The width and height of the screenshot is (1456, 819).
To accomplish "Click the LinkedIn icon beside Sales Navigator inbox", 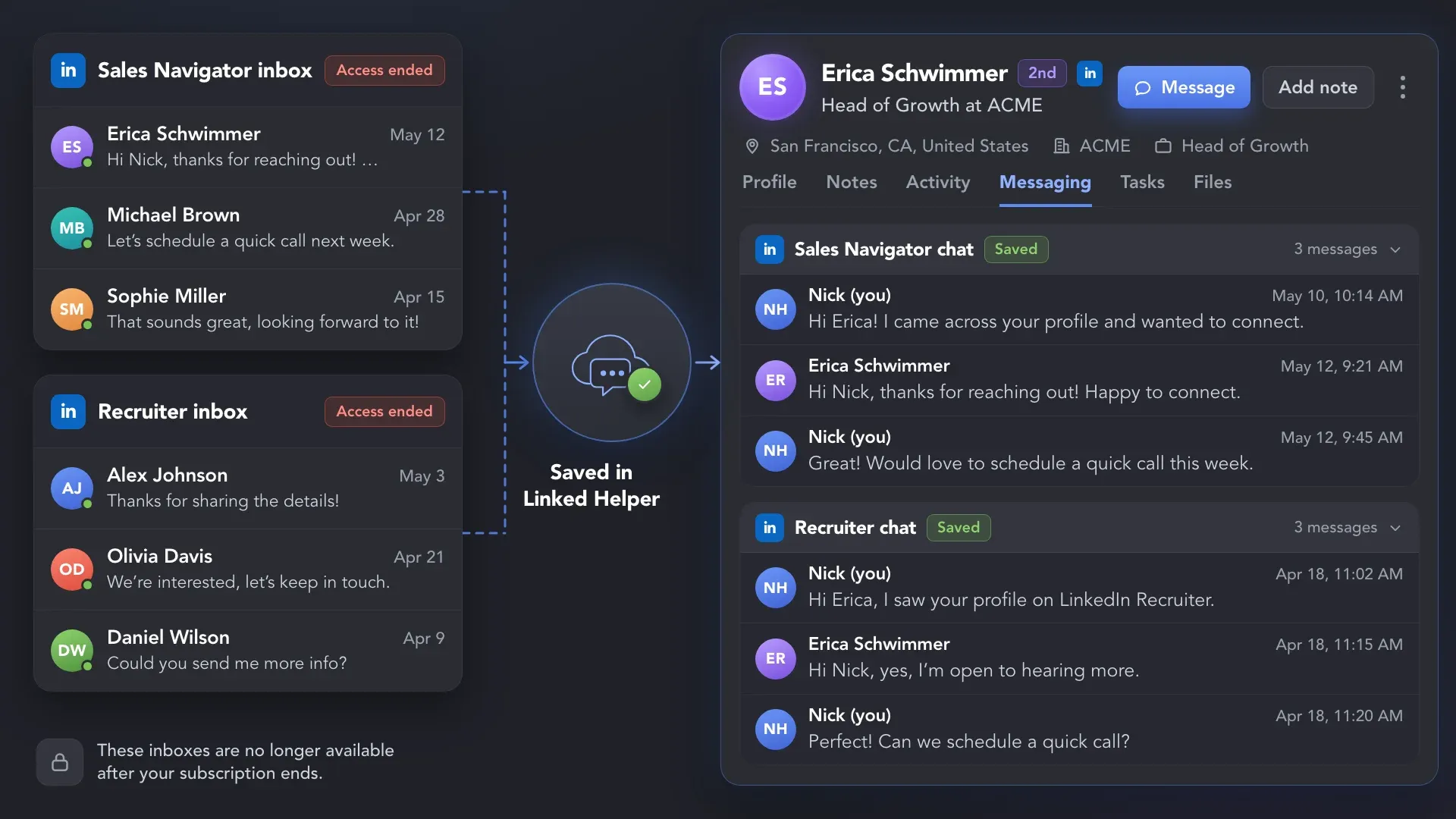I will (68, 71).
